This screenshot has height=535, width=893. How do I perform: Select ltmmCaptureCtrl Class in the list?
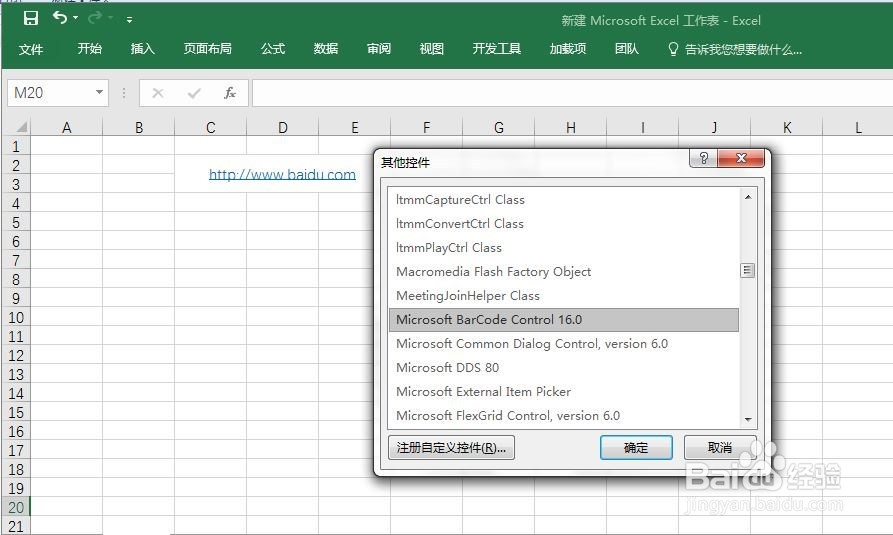564,199
